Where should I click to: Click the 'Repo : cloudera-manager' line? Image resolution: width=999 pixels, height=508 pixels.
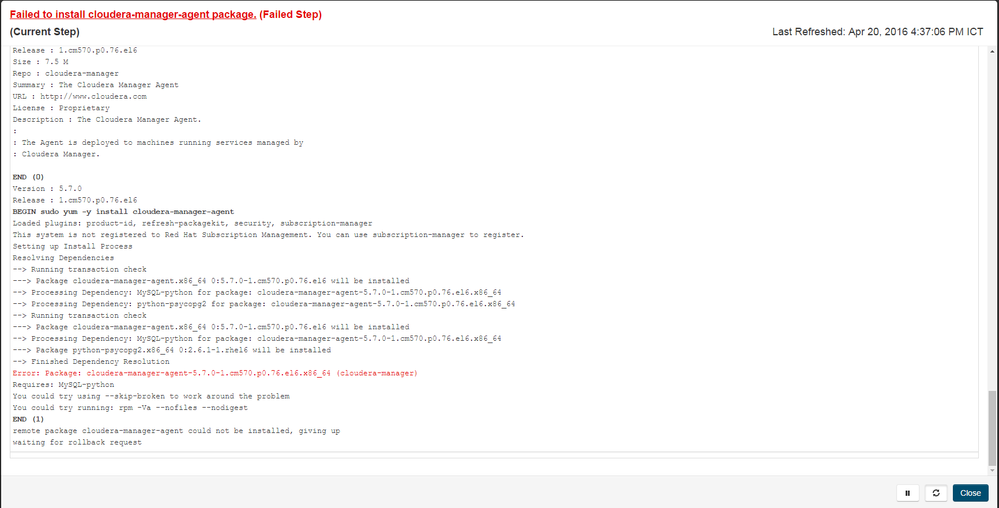click(x=65, y=73)
